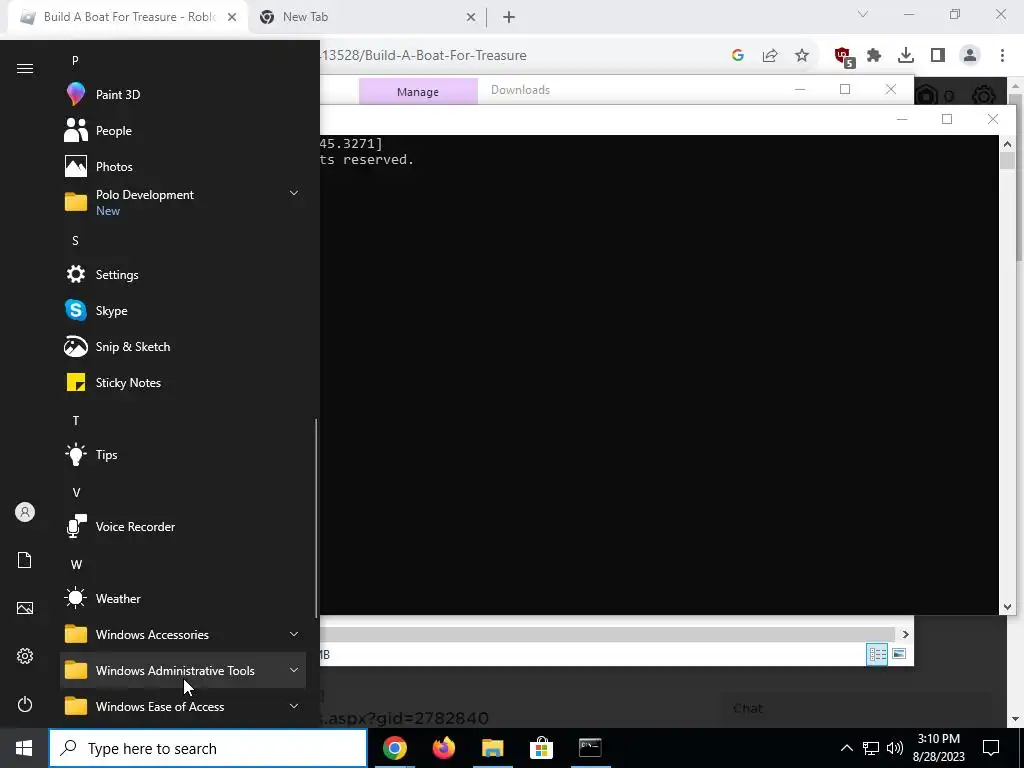Open the Chrome extensions puzzle icon
The height and width of the screenshot is (768, 1024).
pos(874,56)
